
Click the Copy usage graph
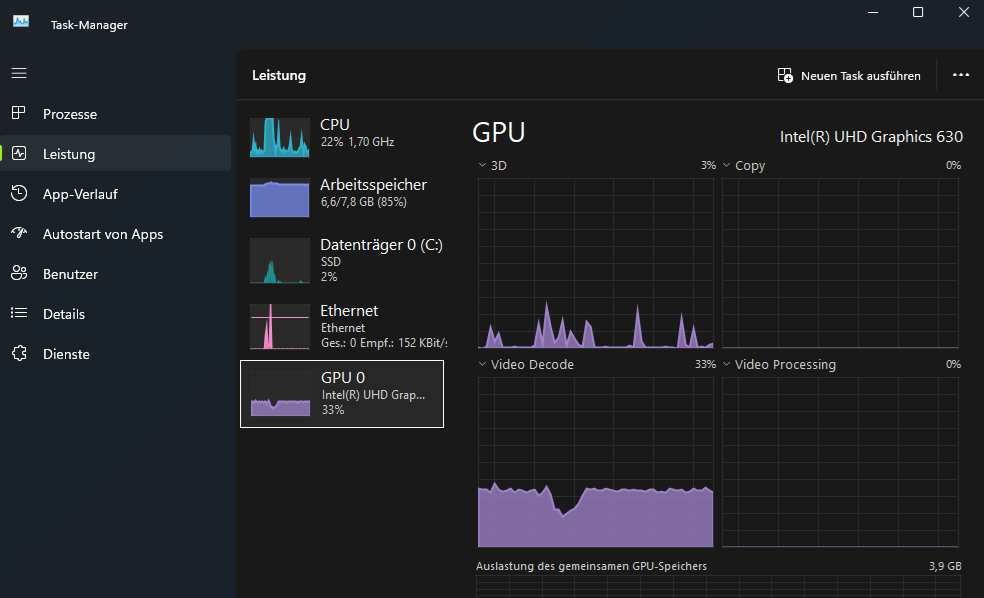[840, 263]
